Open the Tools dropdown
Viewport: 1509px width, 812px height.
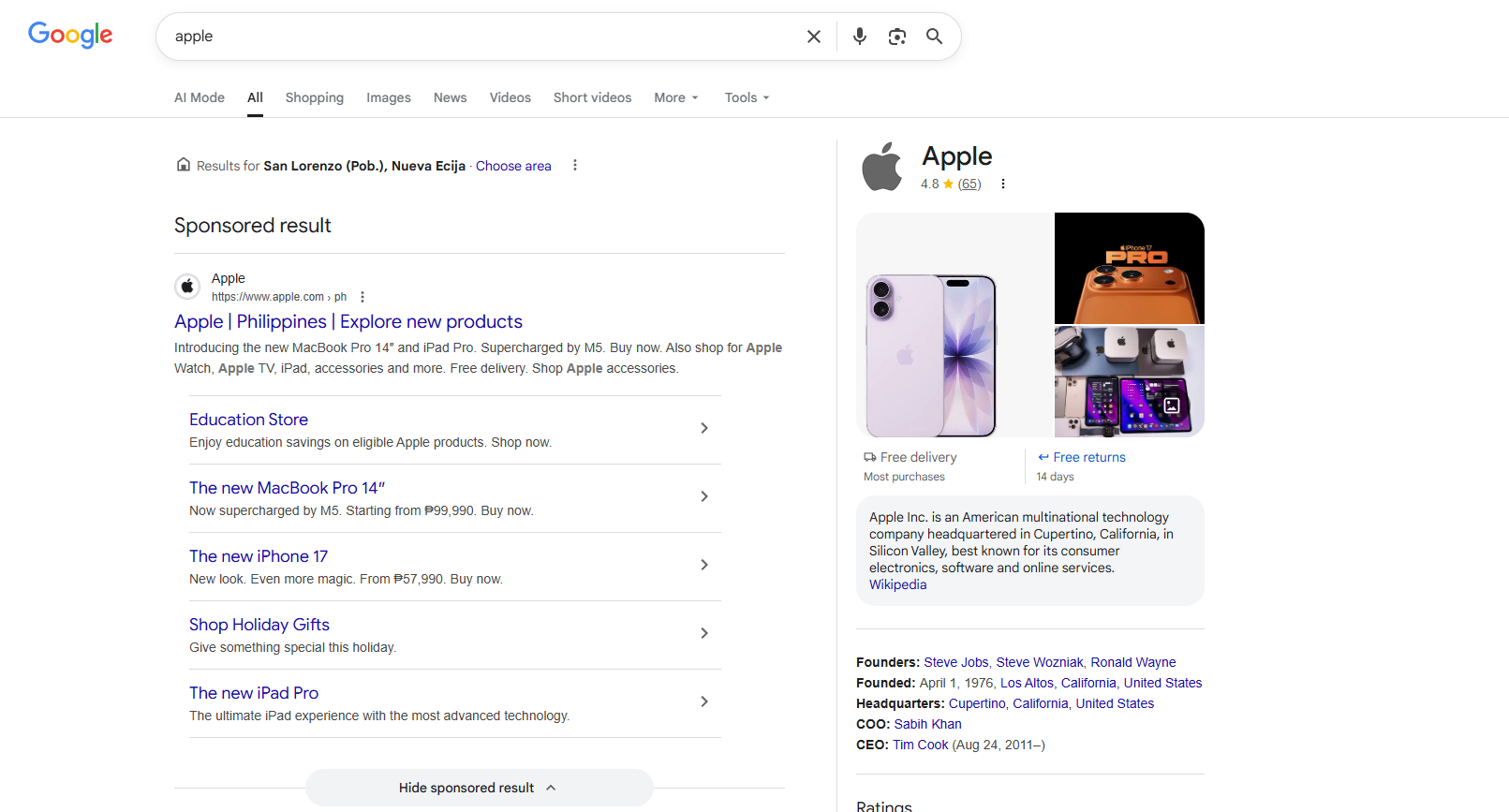[747, 97]
